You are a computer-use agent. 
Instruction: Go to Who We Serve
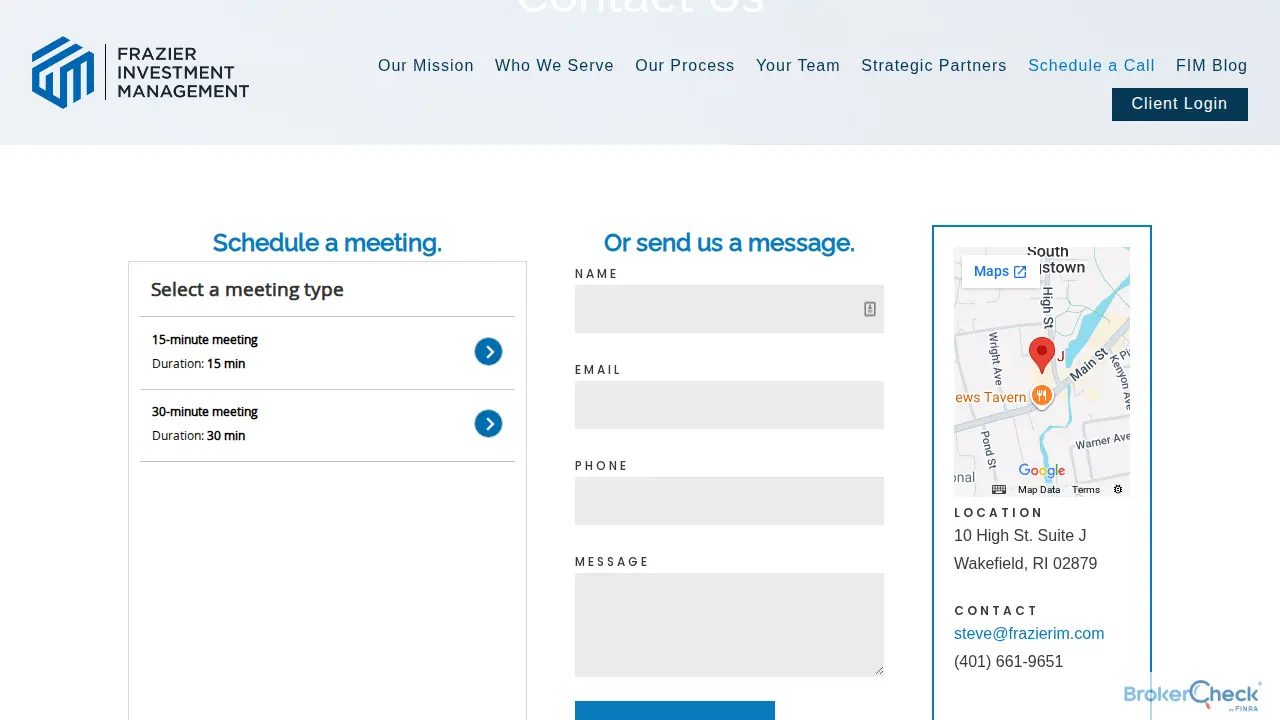click(554, 66)
